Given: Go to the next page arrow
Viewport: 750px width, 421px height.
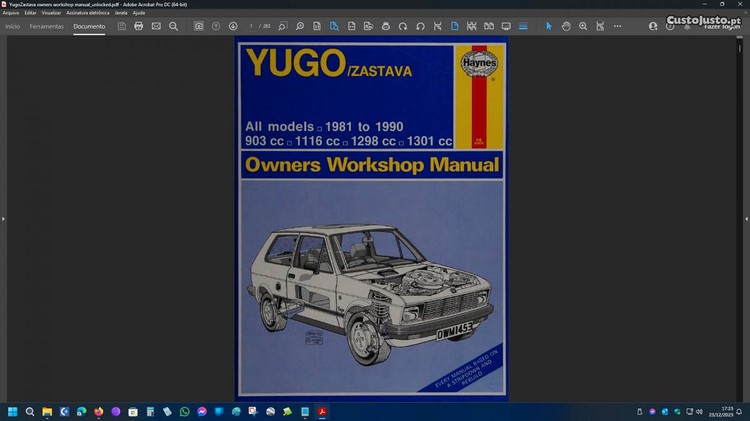Looking at the screenshot, I should 233,26.
